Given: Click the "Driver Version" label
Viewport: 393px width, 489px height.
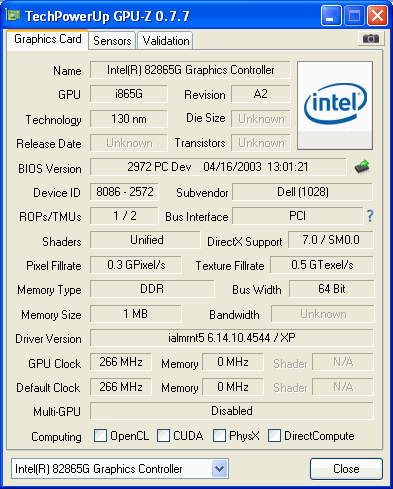Looking at the screenshot, I should (x=48, y=339).
